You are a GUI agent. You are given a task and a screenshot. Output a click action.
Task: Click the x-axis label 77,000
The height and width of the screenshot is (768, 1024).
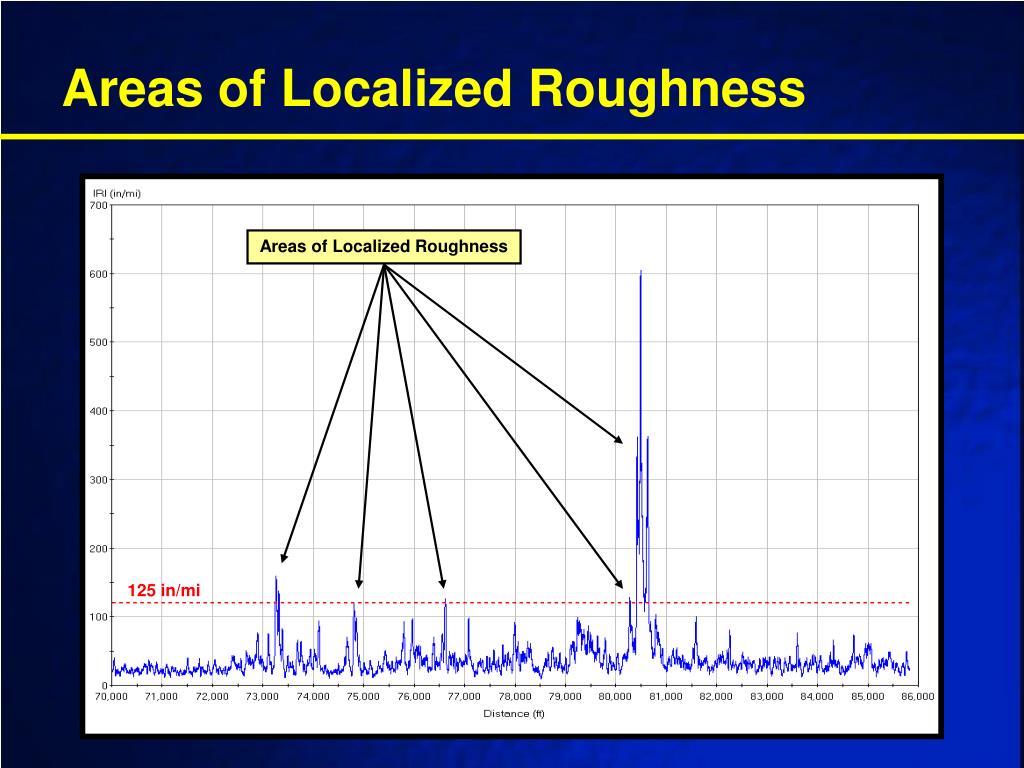point(464,697)
